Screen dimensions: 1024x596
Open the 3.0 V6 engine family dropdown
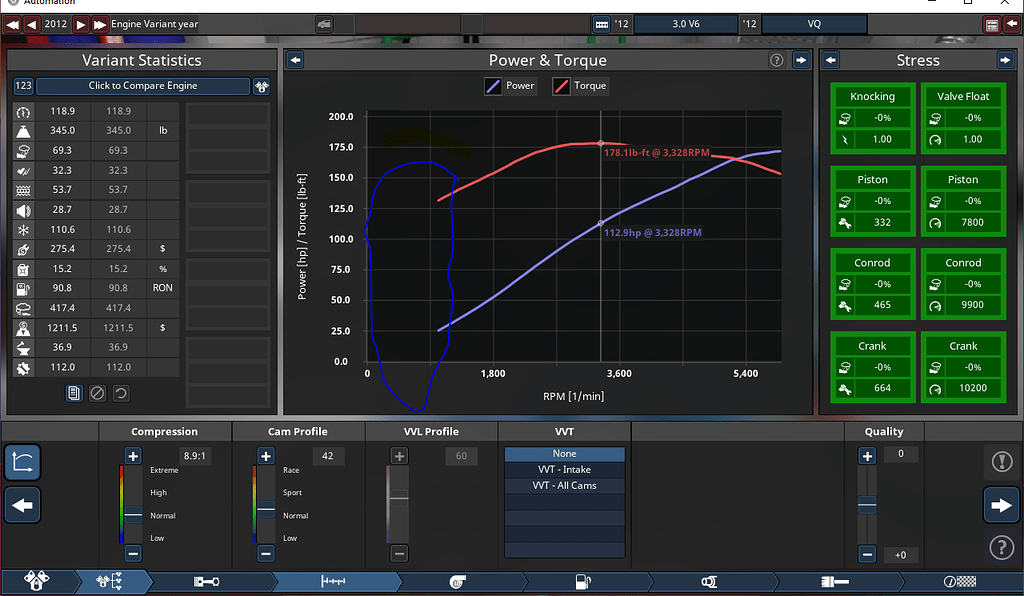click(687, 23)
